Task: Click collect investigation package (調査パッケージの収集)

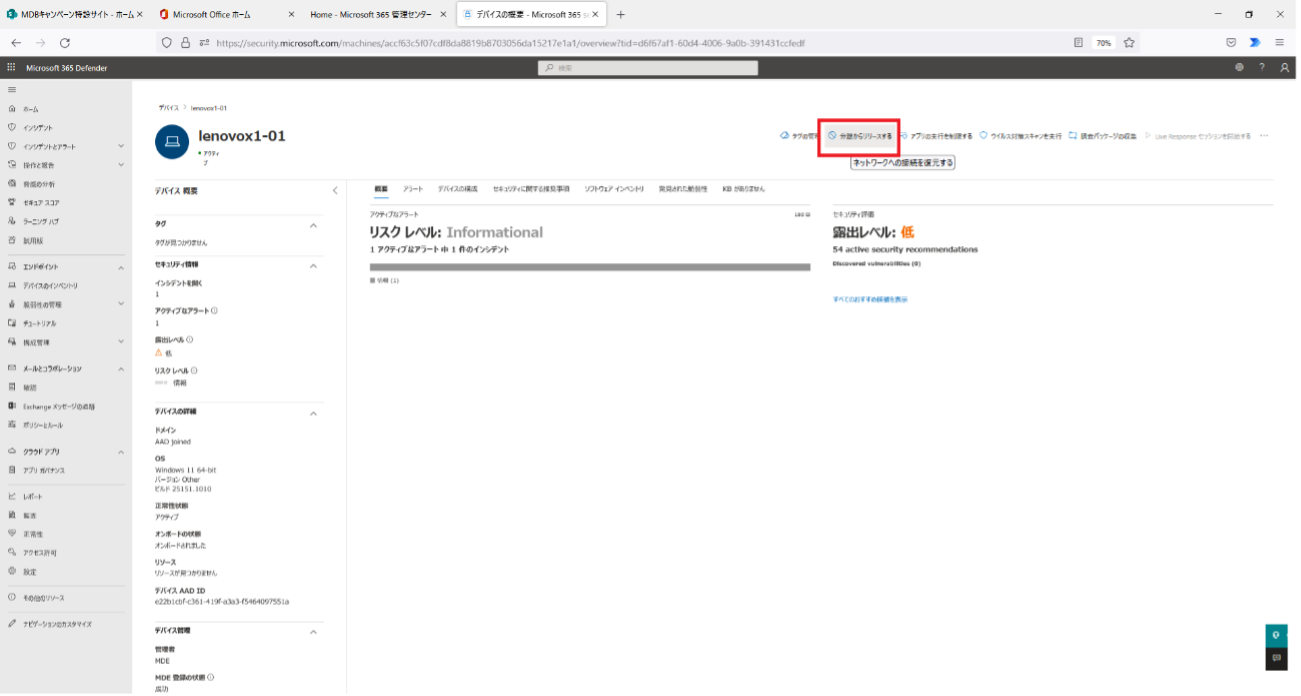Action: 1102,136
